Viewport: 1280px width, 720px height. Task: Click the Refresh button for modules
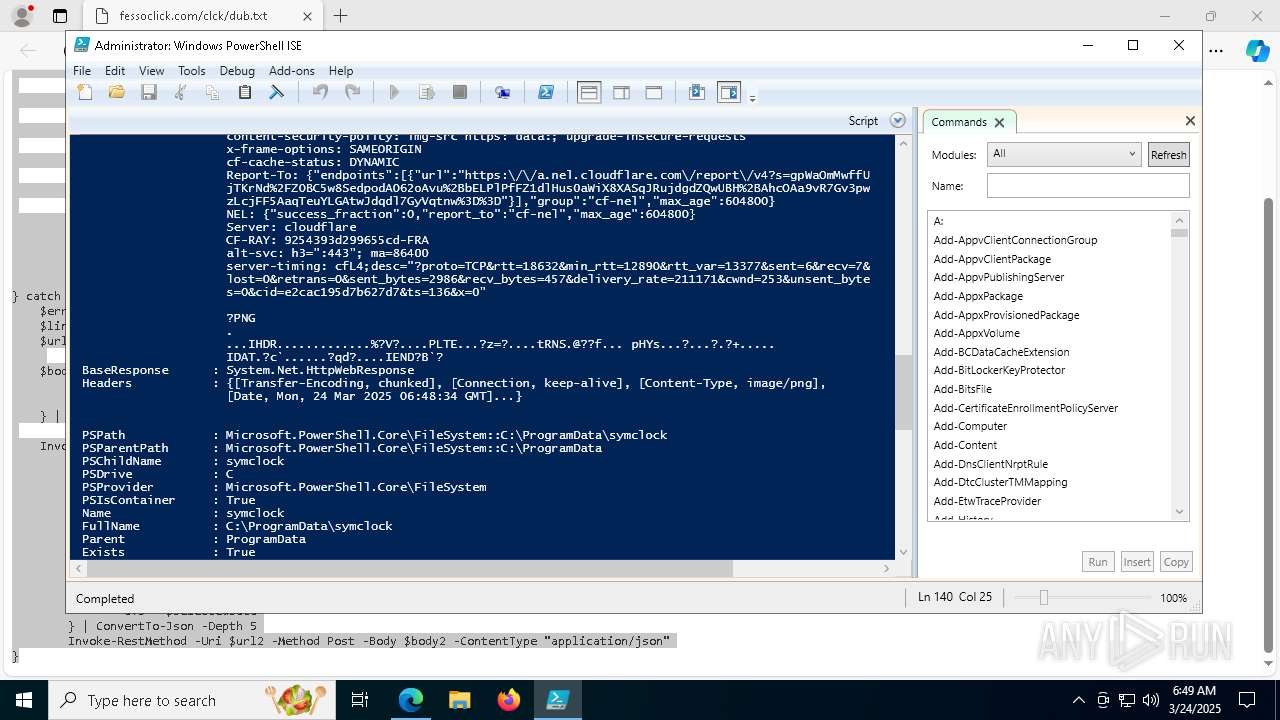[x=1168, y=154]
